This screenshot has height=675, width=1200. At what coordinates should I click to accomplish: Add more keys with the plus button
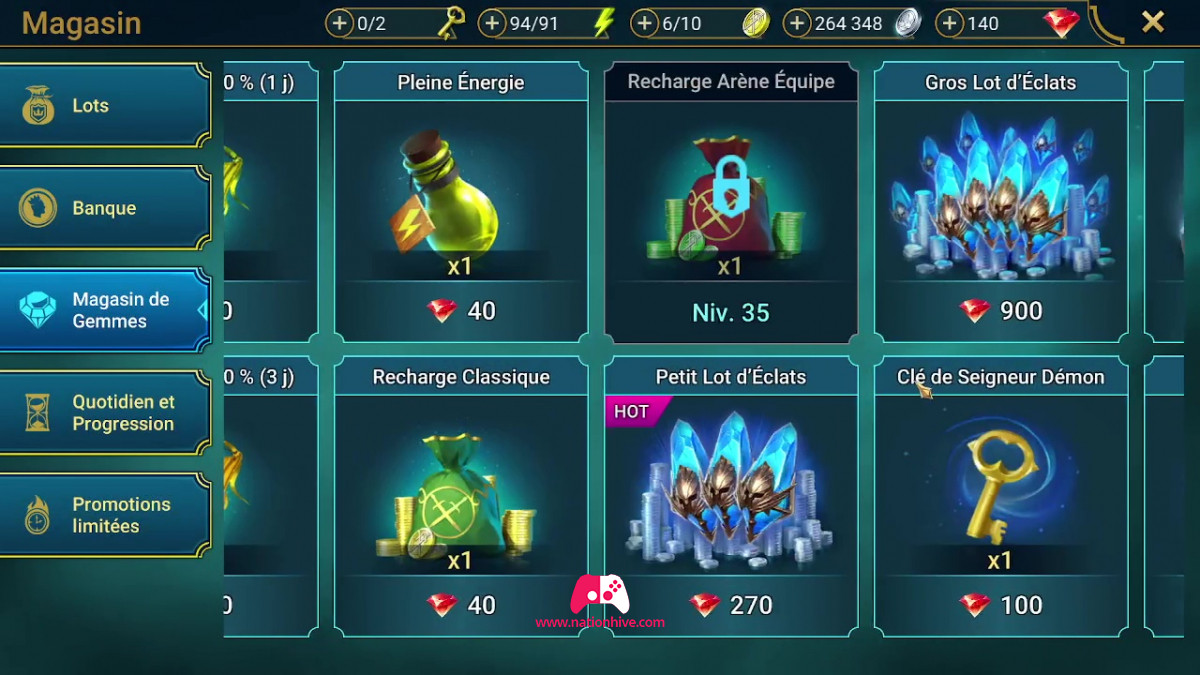(340, 23)
